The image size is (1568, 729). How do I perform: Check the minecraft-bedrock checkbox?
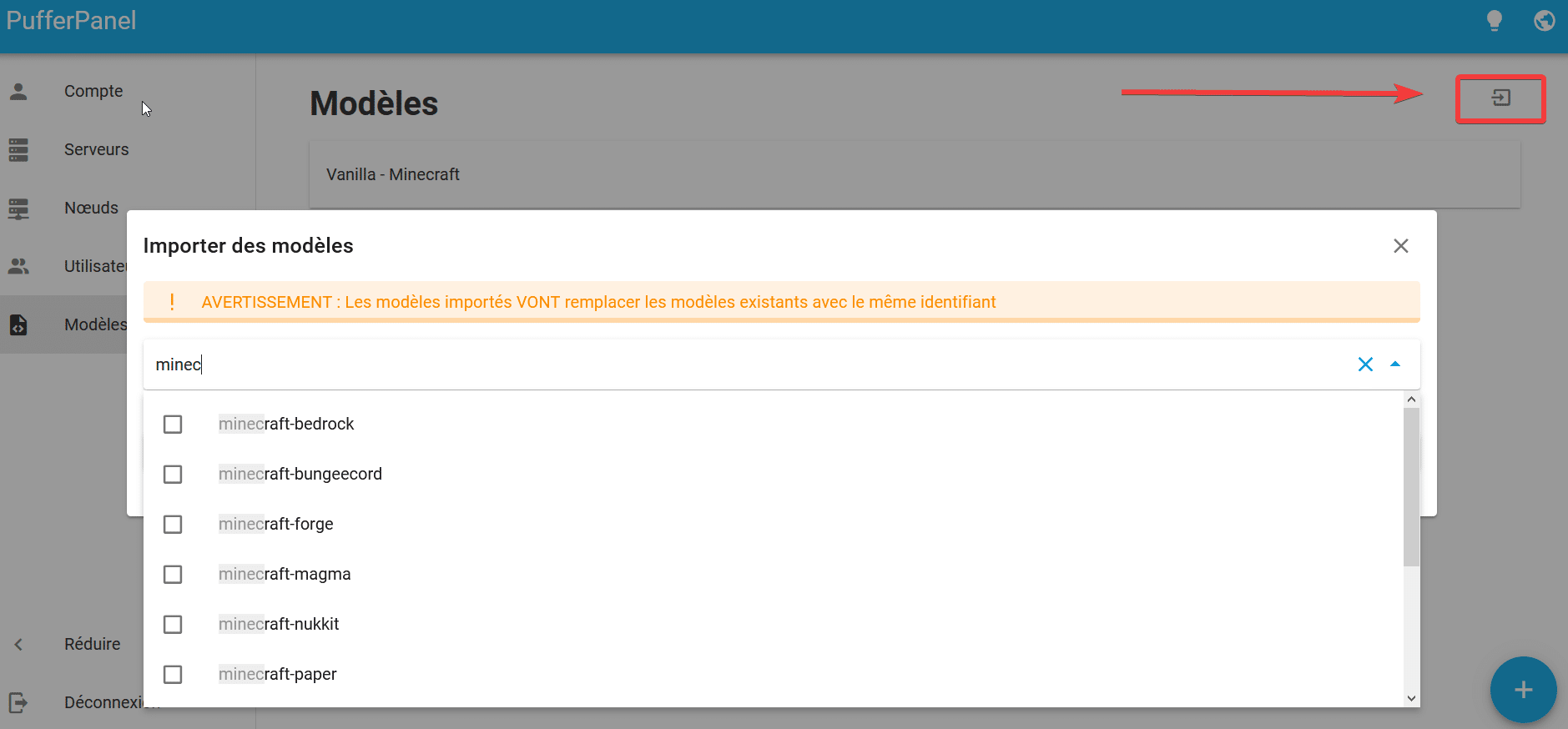[173, 425]
